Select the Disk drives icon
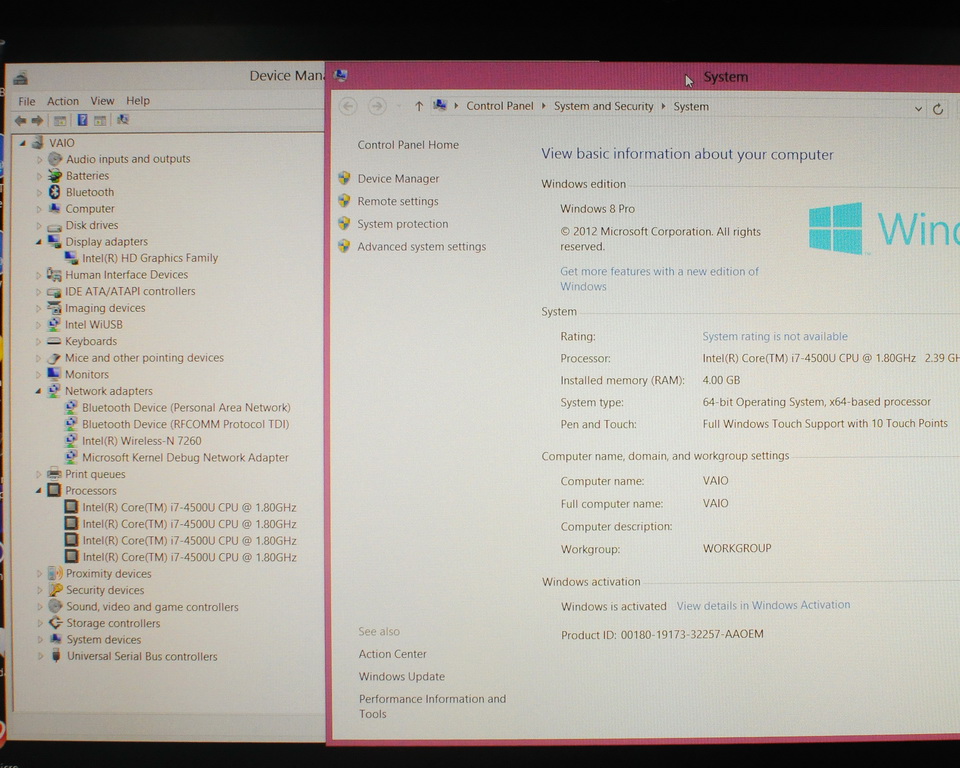Image resolution: width=960 pixels, height=768 pixels. click(54, 226)
